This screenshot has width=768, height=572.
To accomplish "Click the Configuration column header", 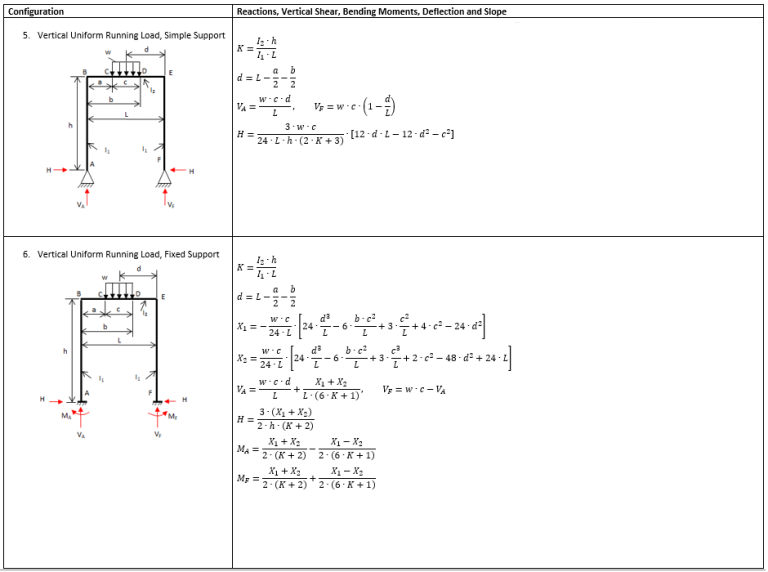I will pyautogui.click(x=35, y=12).
